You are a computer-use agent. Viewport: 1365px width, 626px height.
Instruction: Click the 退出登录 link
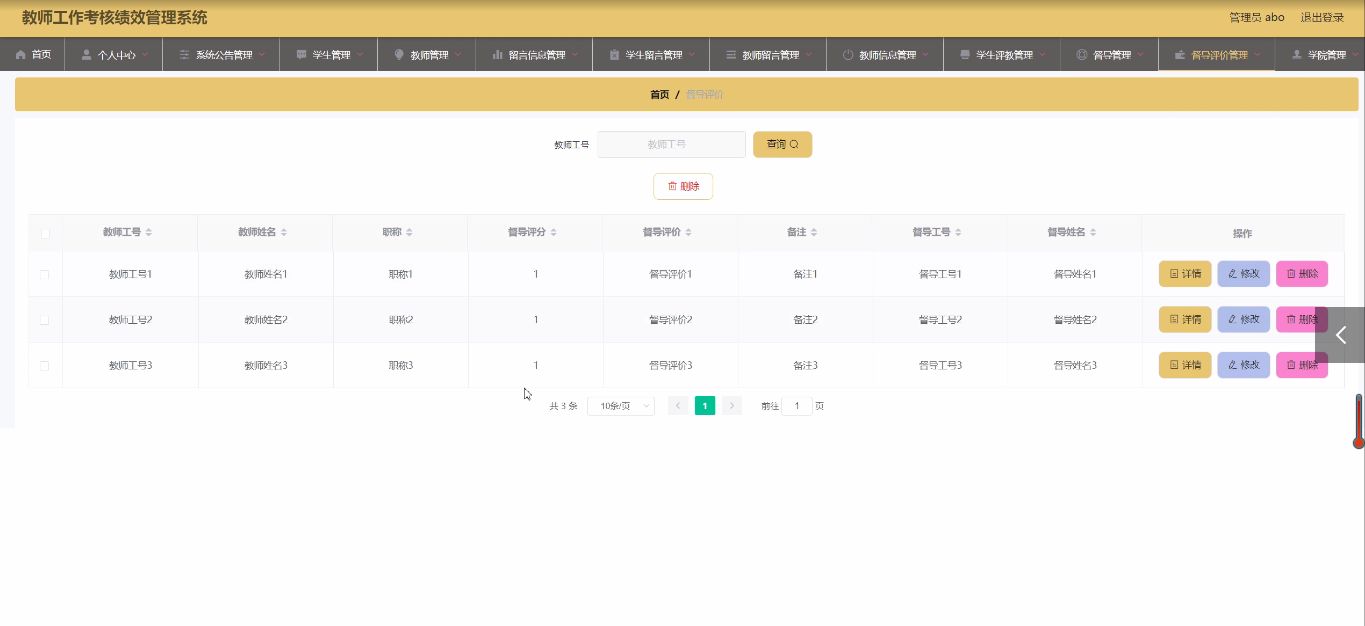[x=1322, y=17]
